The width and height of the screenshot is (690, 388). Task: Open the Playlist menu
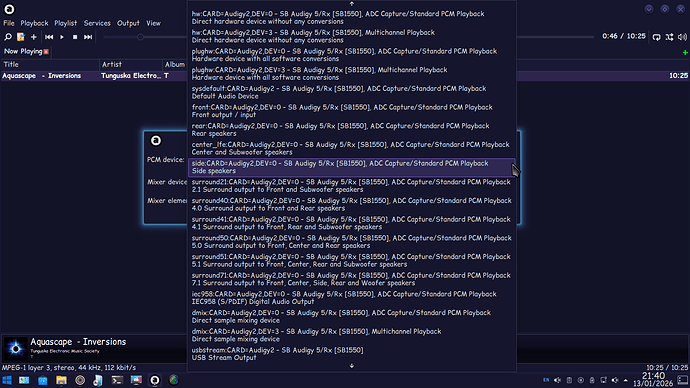(66, 23)
